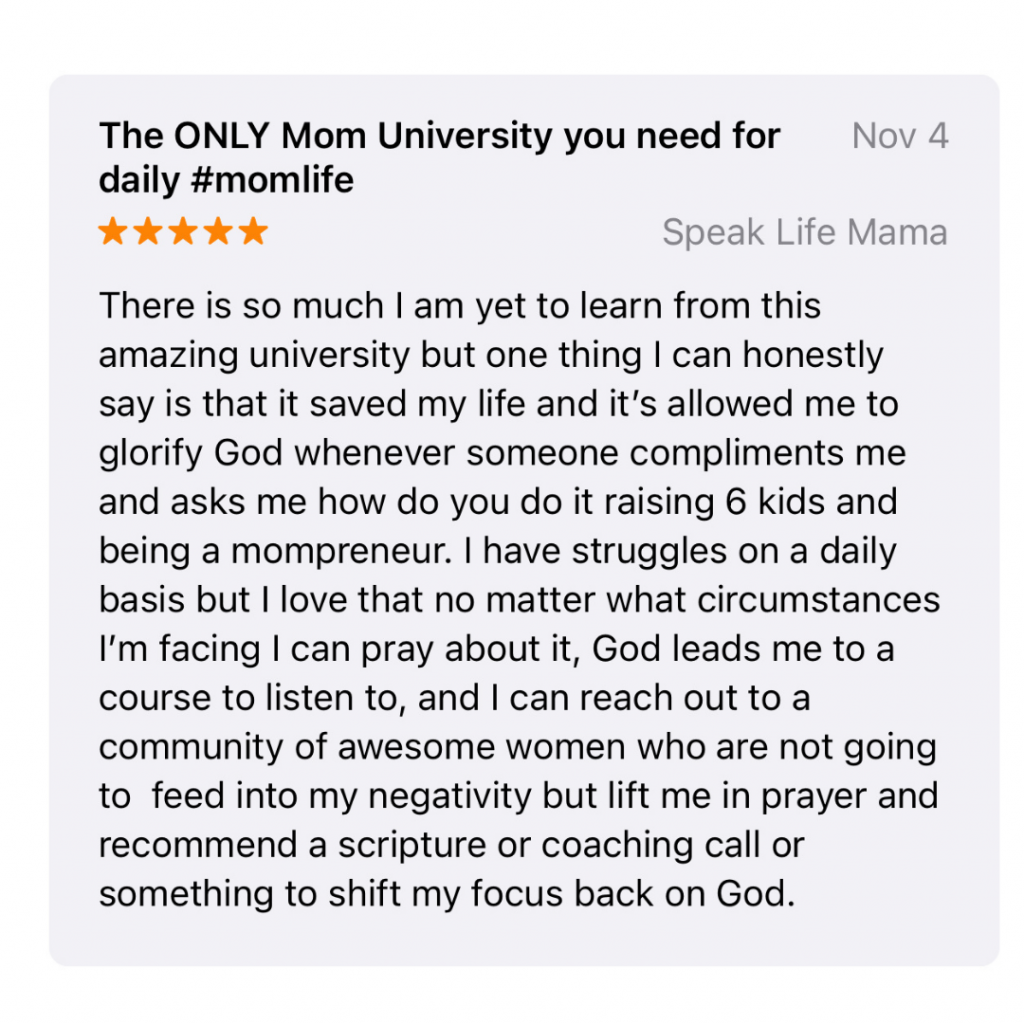Viewport: 1024px width, 1024px height.
Task: Click the final line 'something to shift my focus'
Action: pos(447,893)
